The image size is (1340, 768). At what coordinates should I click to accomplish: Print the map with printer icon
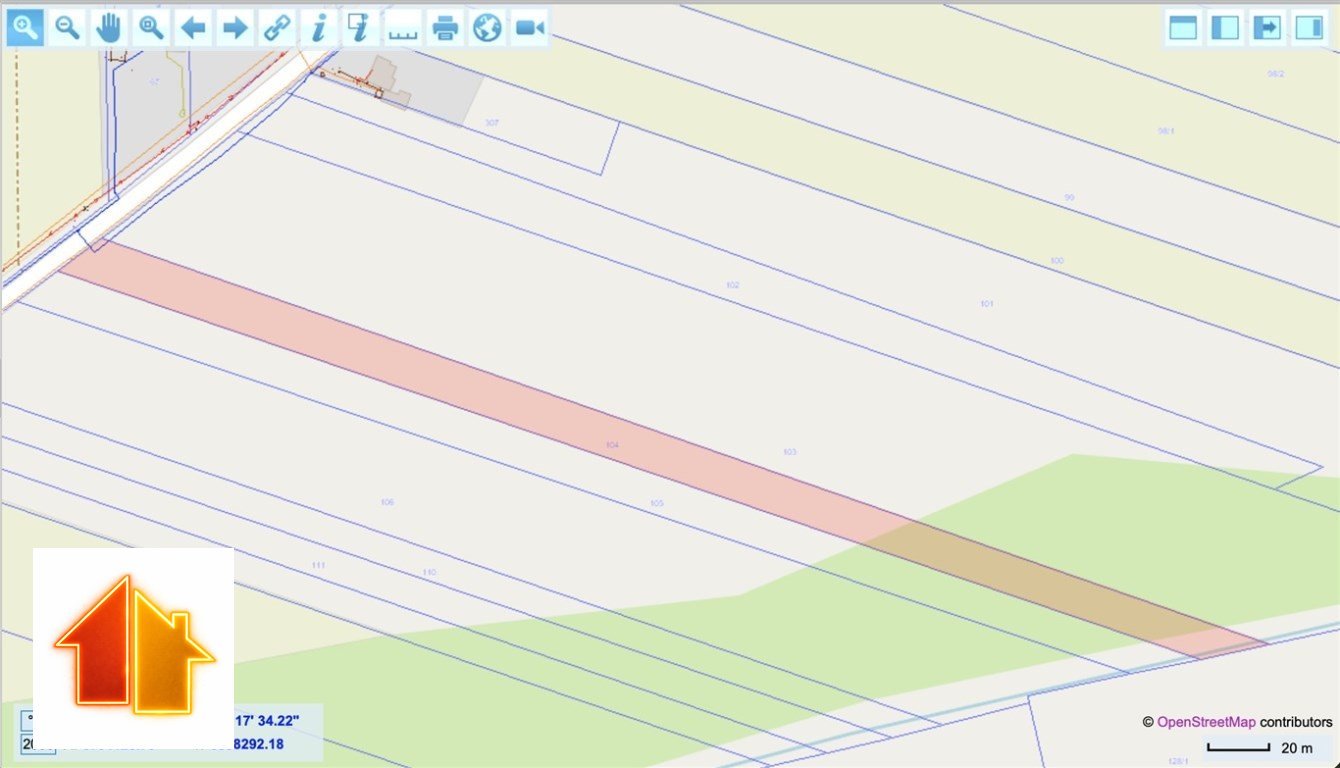(445, 28)
